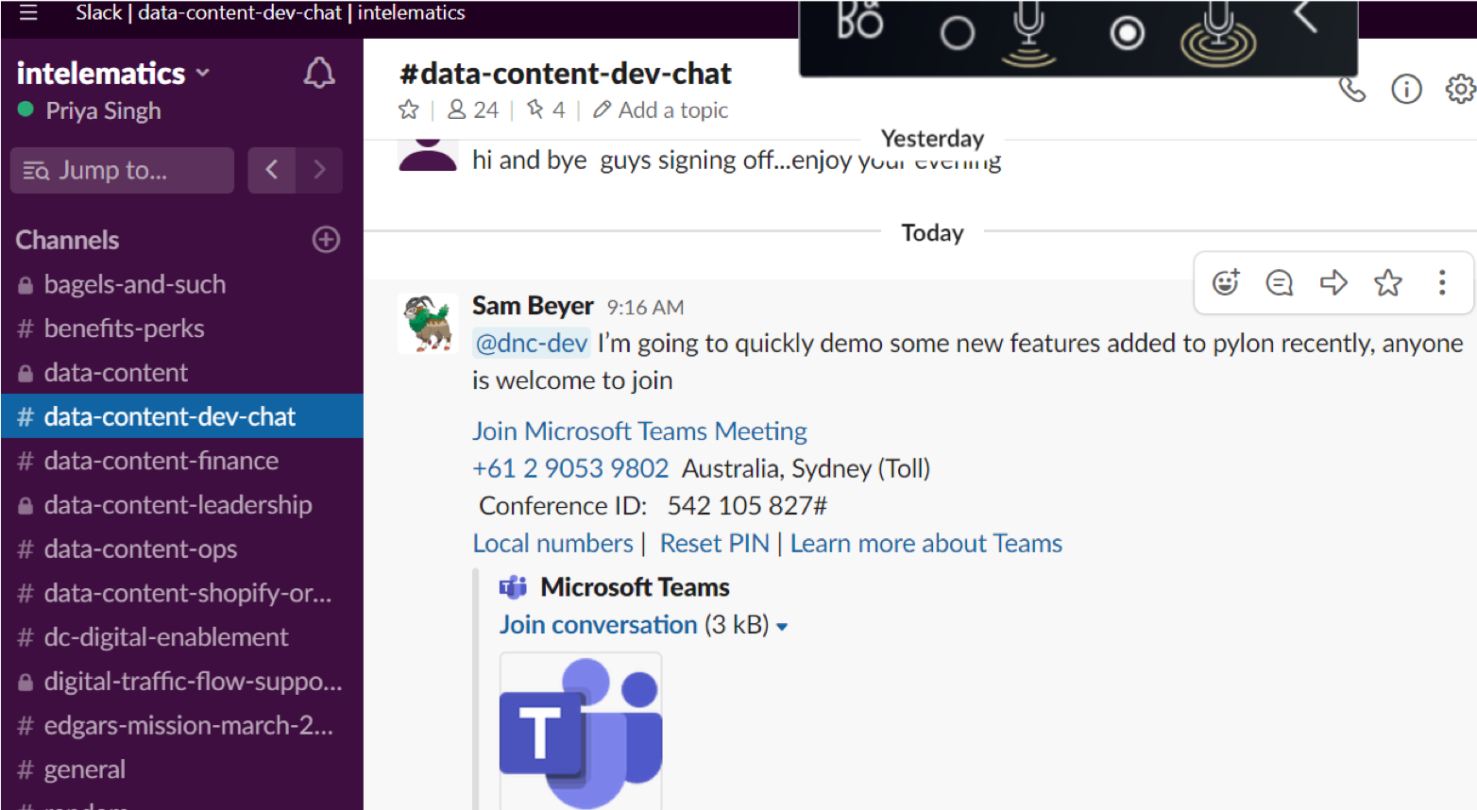Share Sam Beyer's message with arrow icon

point(1333,283)
